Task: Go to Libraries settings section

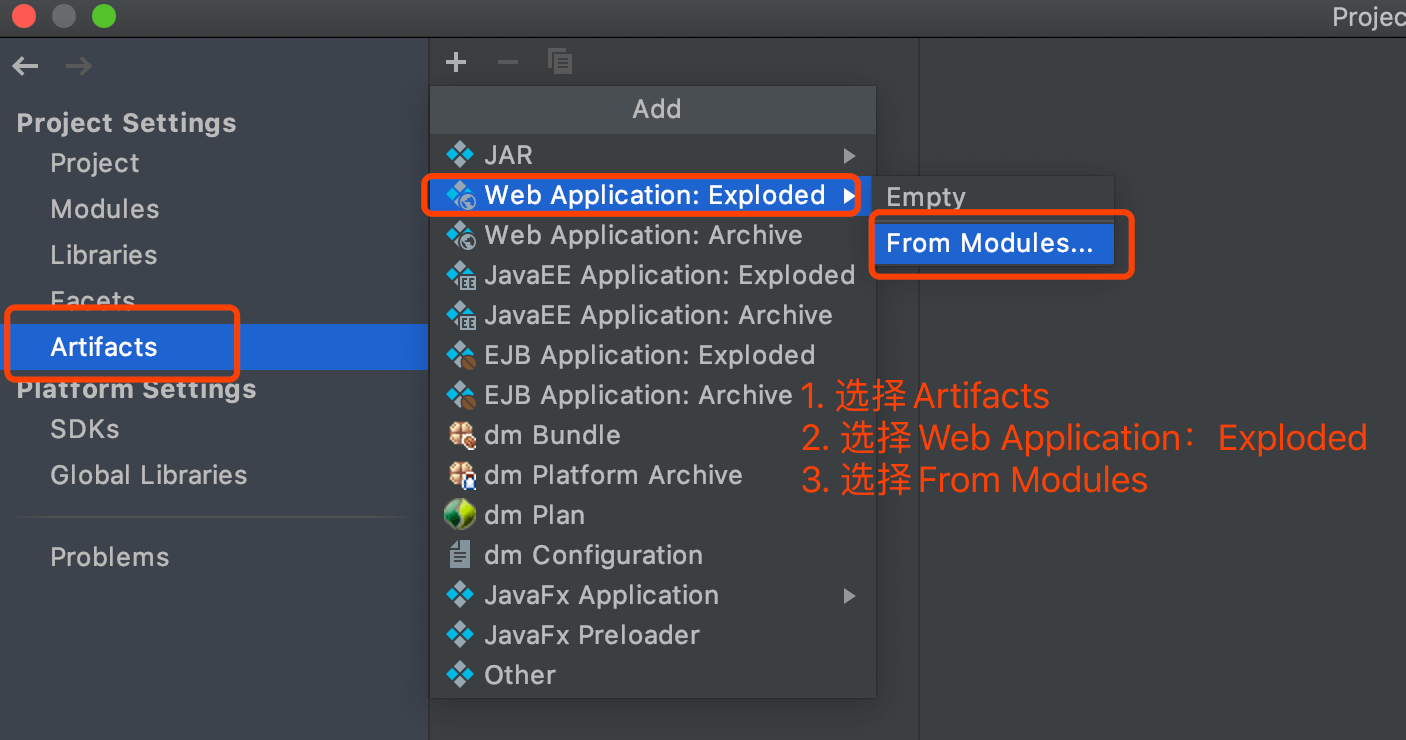Action: point(104,255)
